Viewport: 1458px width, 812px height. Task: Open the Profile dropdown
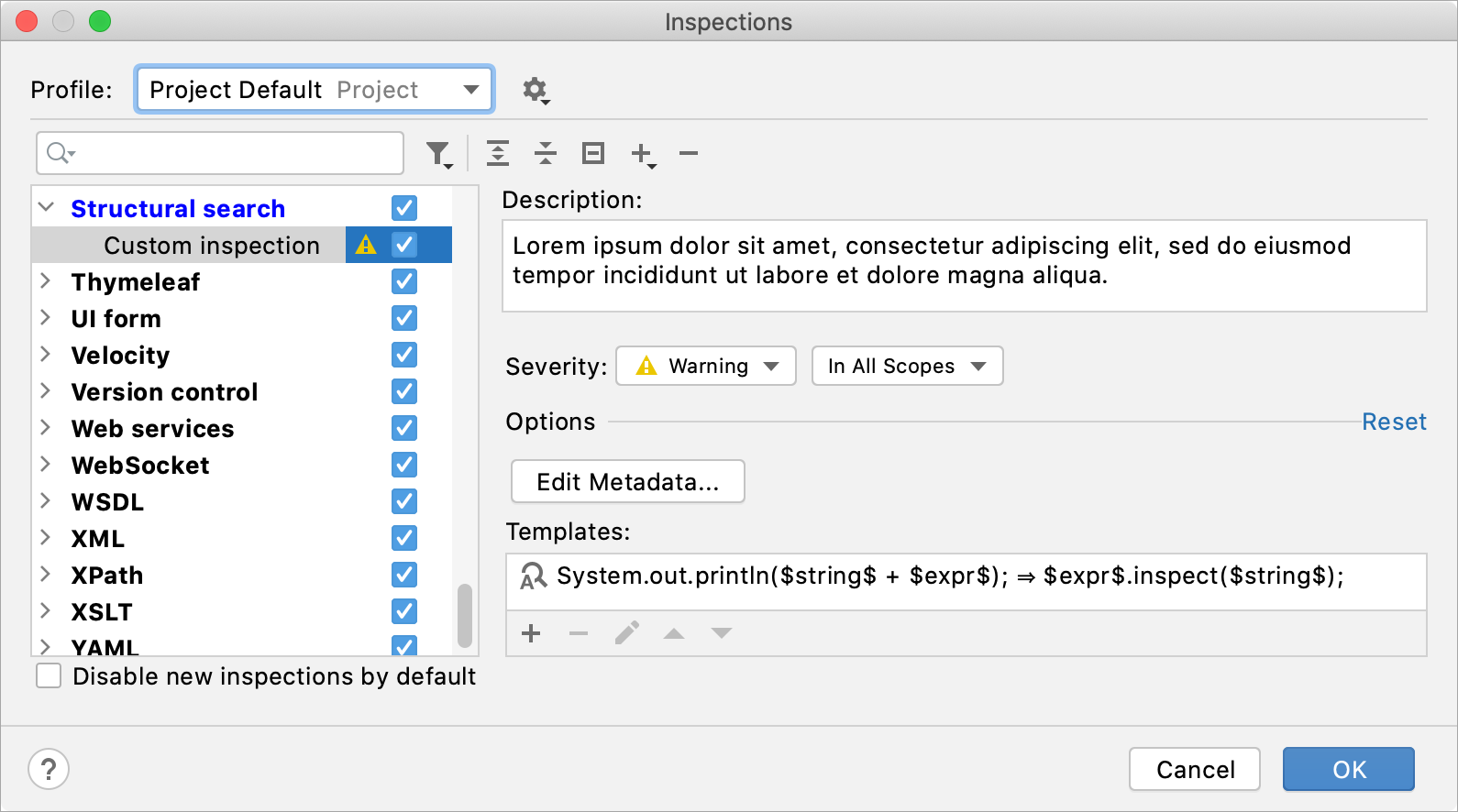point(315,90)
